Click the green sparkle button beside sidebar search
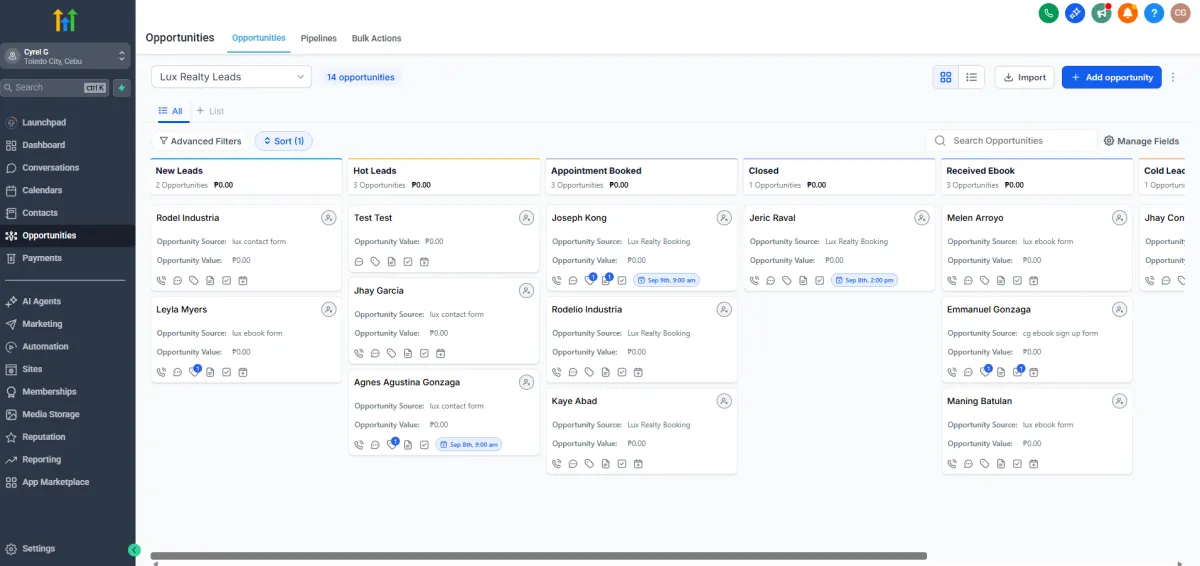This screenshot has width=1200, height=566. coord(122,88)
